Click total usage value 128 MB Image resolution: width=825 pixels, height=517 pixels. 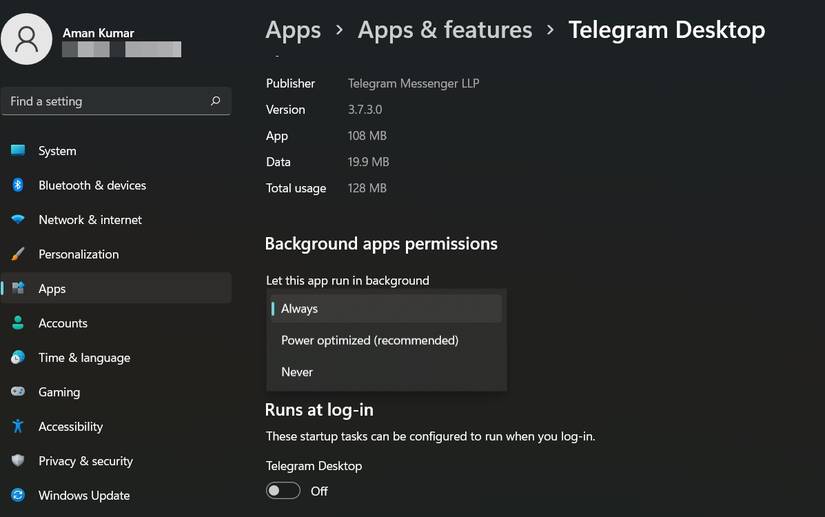367,188
